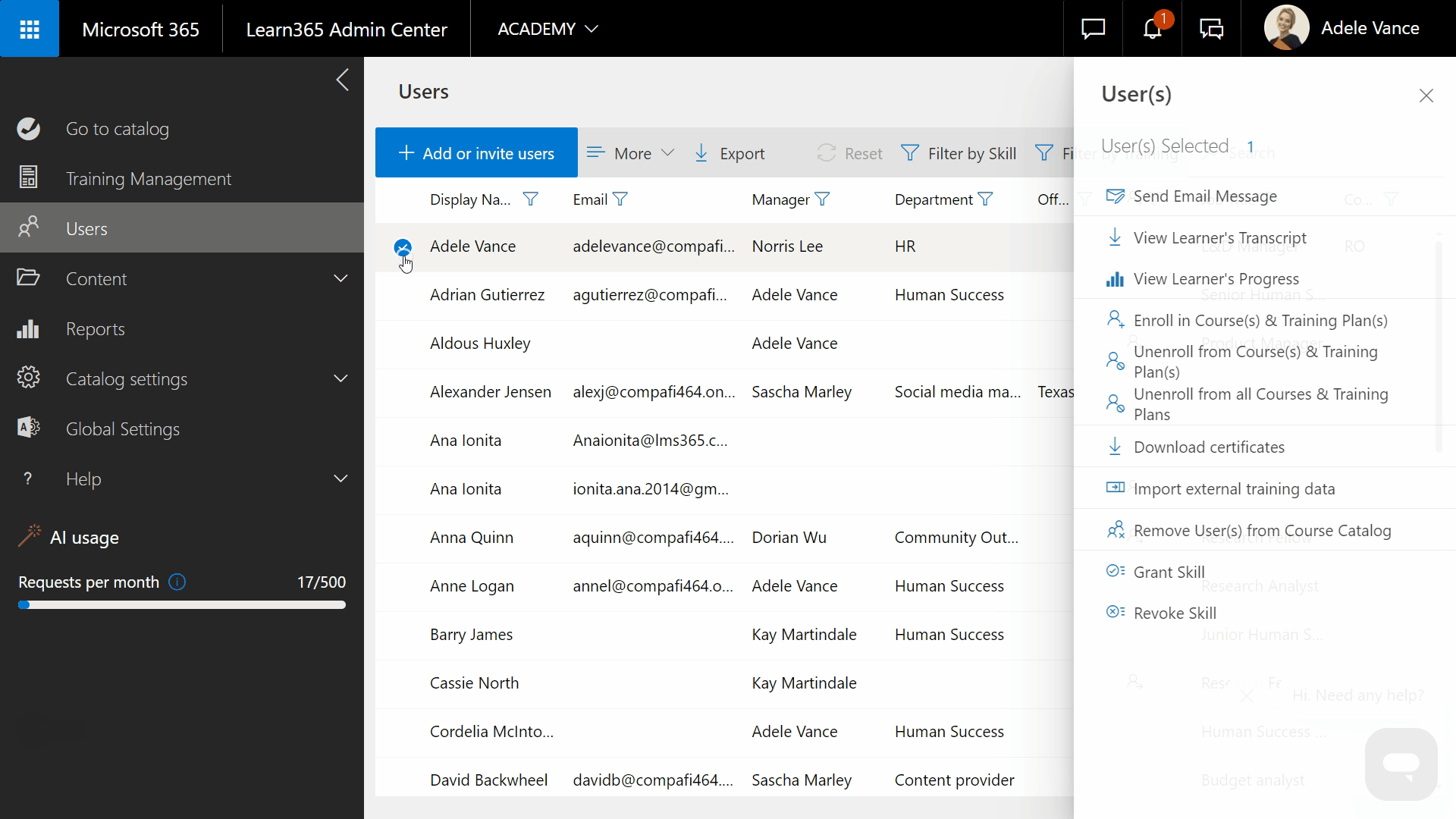
Task: Click the View Learner's Progress chart icon
Action: (1115, 279)
